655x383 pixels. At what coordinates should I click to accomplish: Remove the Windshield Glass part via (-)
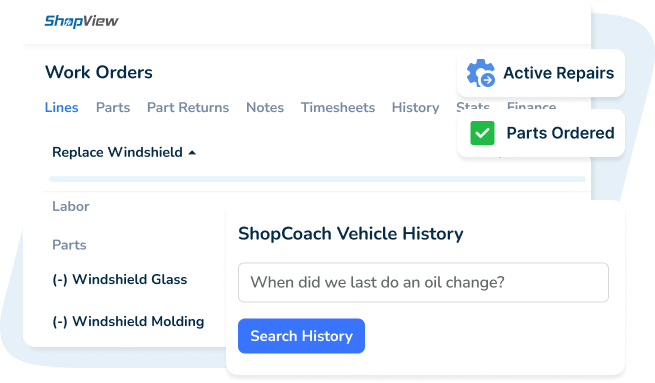click(60, 279)
